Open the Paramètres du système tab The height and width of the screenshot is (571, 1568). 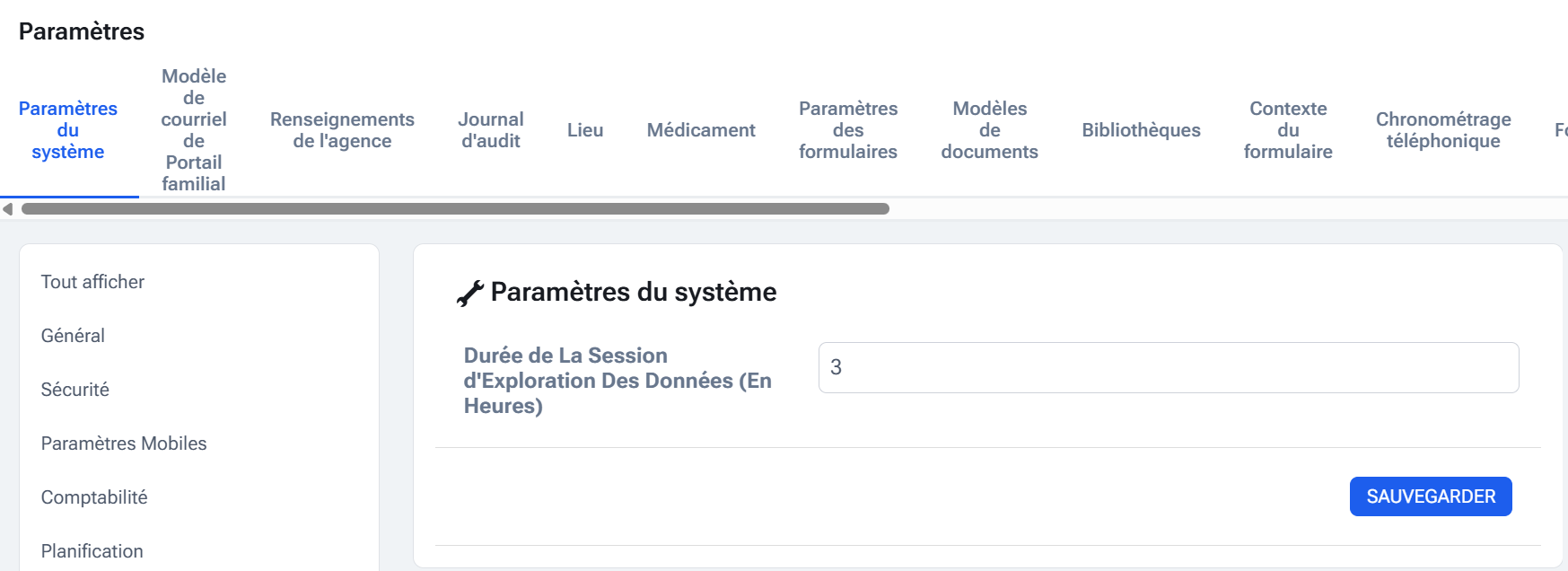[68, 130]
